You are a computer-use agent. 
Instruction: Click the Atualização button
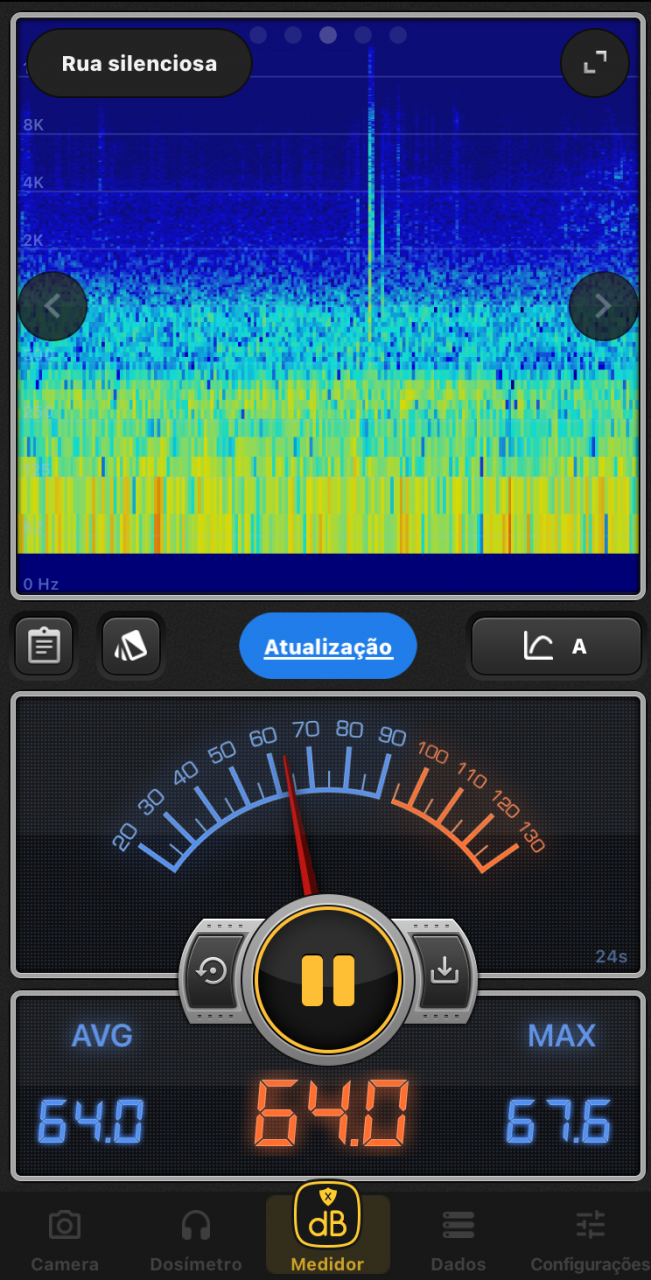[x=328, y=647]
